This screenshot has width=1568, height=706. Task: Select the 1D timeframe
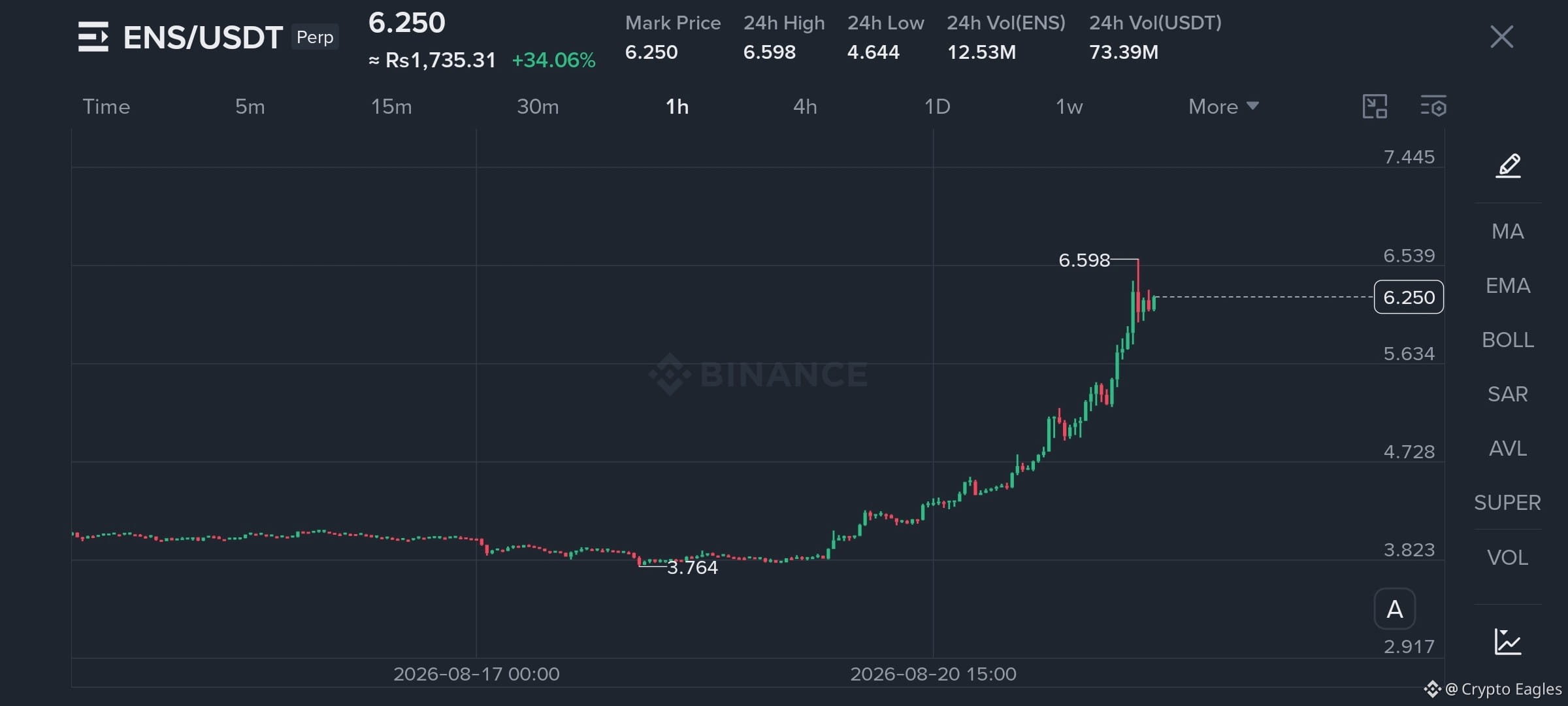coord(938,107)
